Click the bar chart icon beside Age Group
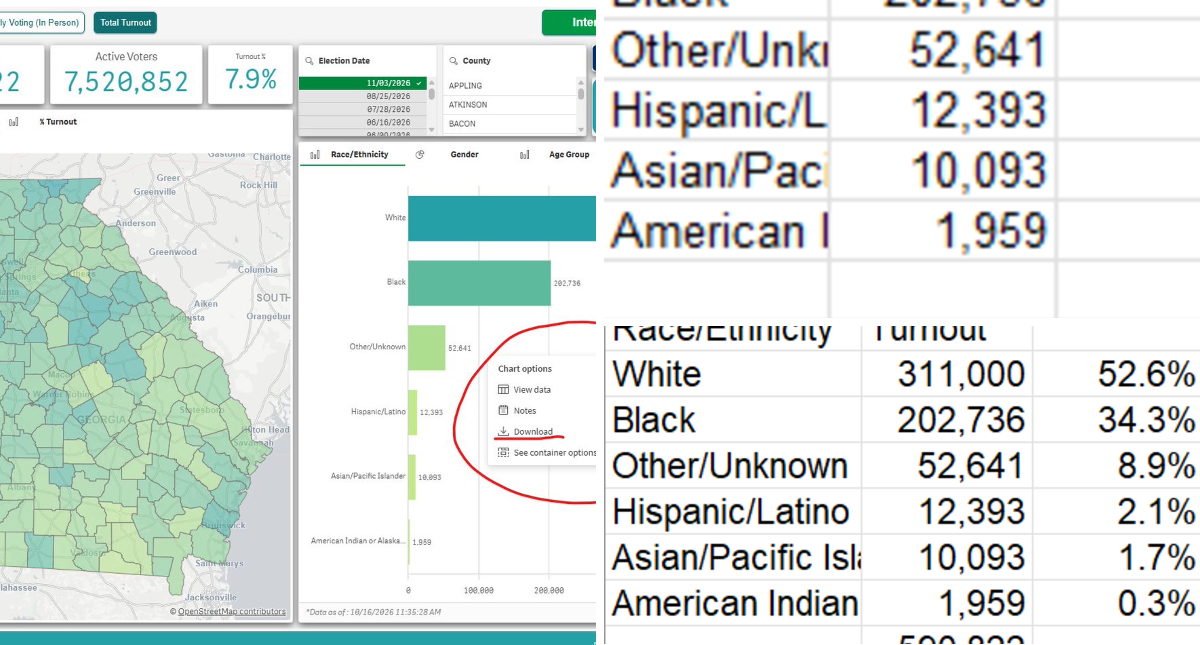This screenshot has width=1200, height=645. (x=524, y=155)
